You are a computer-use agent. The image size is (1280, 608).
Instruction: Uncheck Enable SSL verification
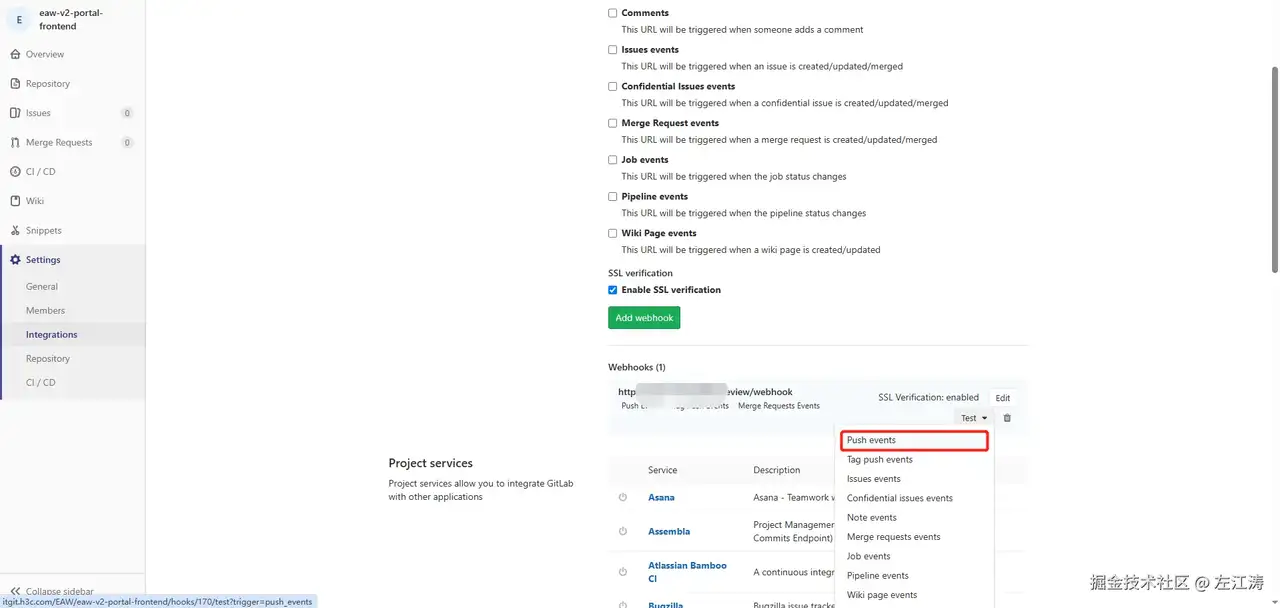613,290
